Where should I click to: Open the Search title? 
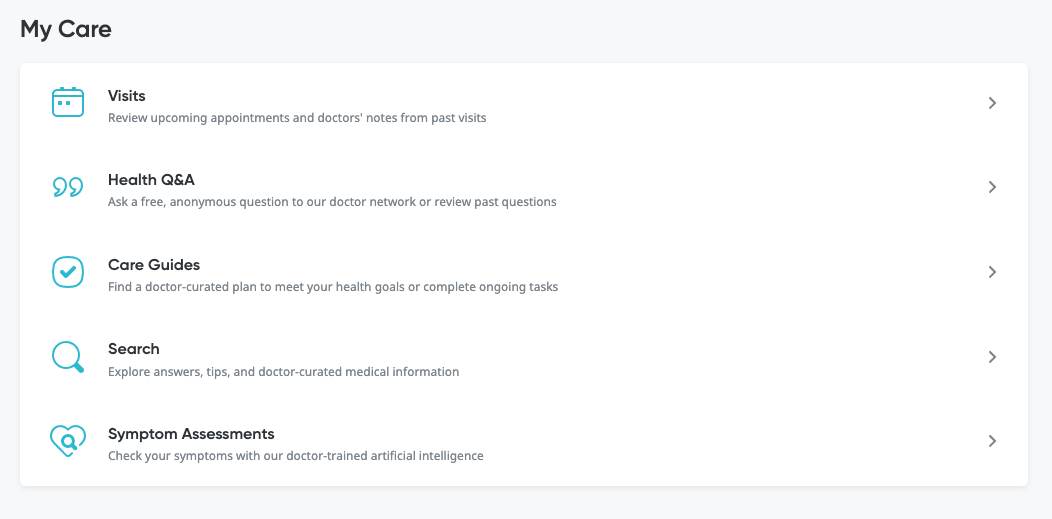point(134,349)
